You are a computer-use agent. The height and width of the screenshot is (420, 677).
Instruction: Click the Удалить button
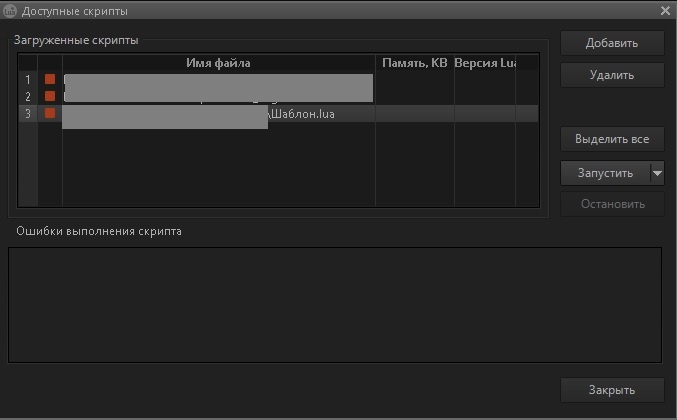click(612, 75)
